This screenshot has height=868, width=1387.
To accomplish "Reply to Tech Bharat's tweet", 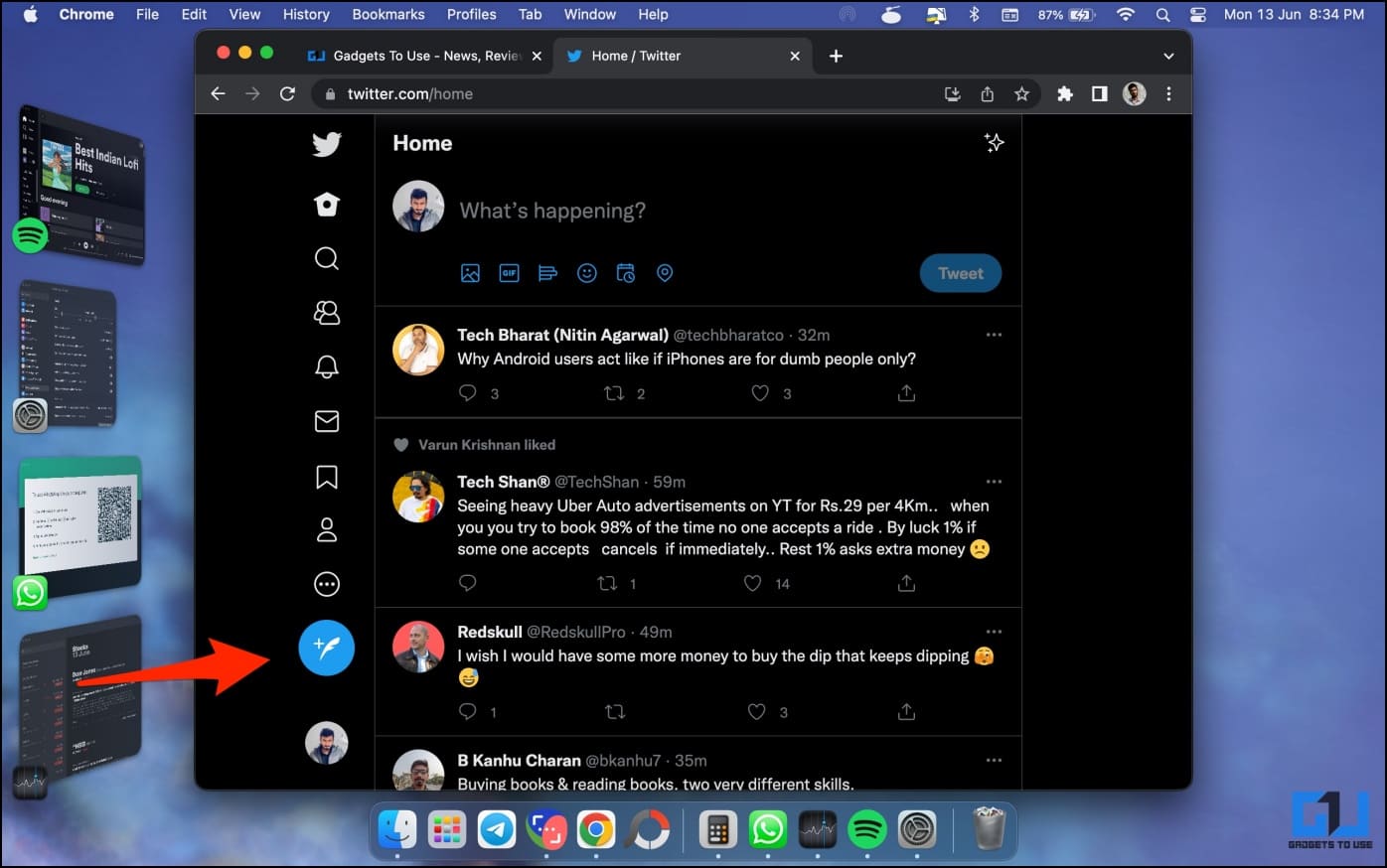I will (x=468, y=393).
